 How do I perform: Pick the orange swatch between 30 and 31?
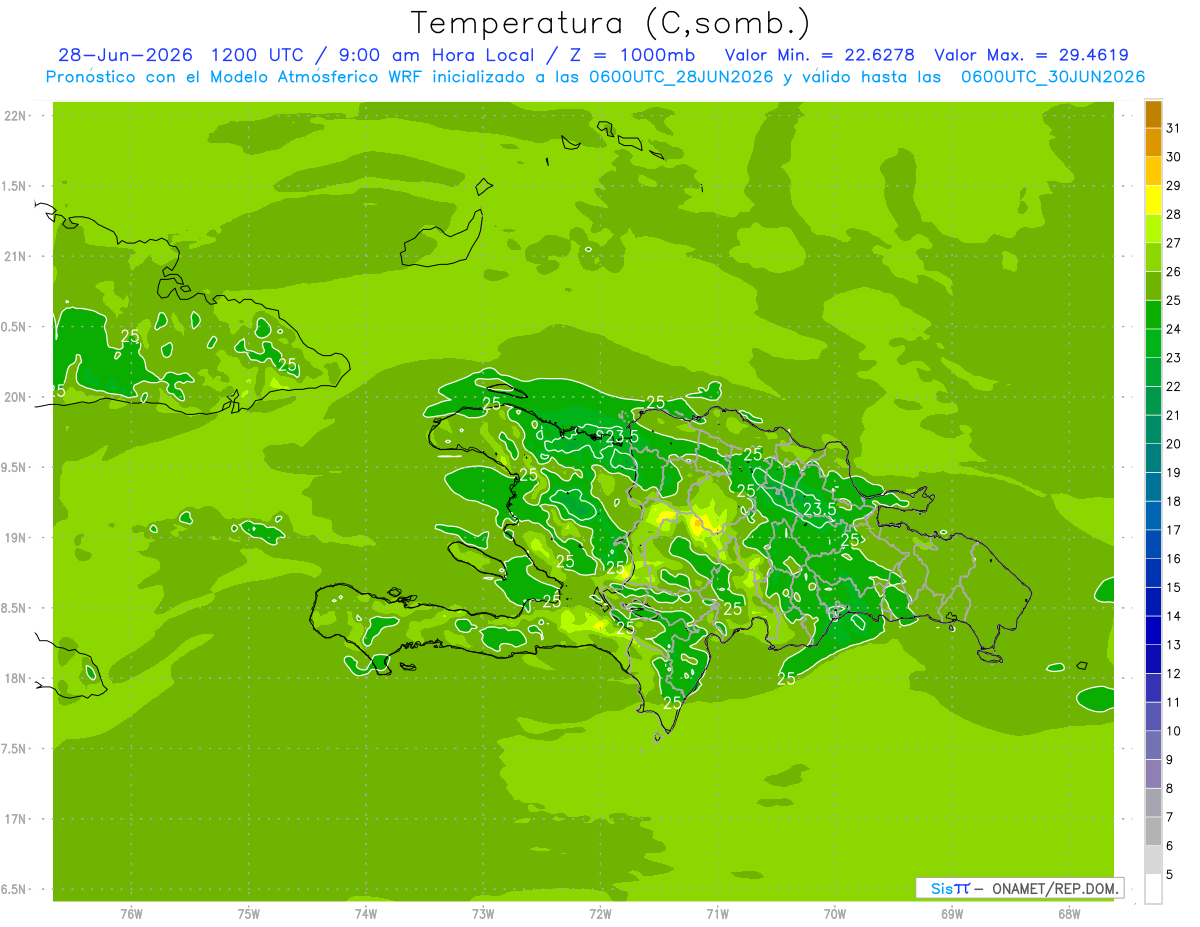(x=1153, y=142)
